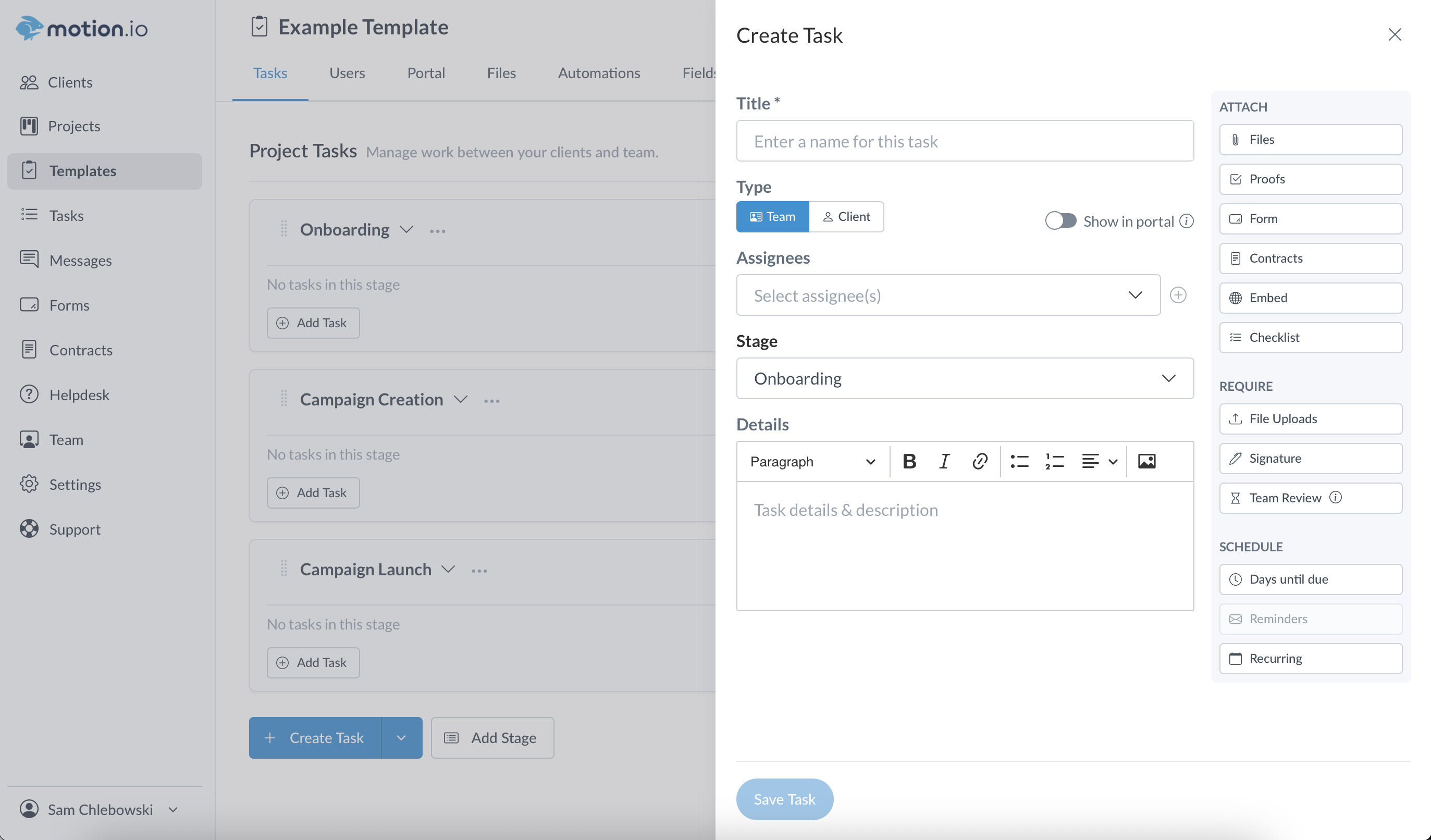Select the Team task type
The image size is (1431, 840).
click(772, 216)
